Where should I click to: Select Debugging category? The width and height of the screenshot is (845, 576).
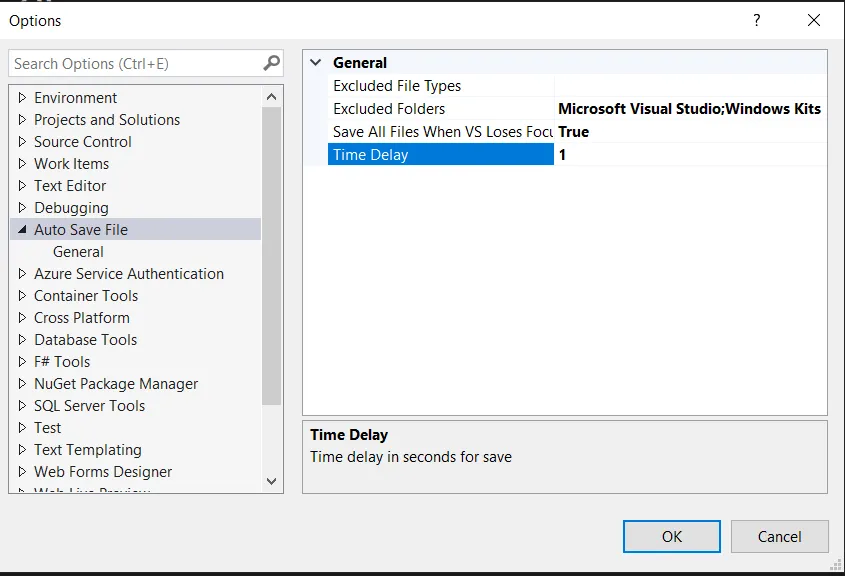point(71,207)
